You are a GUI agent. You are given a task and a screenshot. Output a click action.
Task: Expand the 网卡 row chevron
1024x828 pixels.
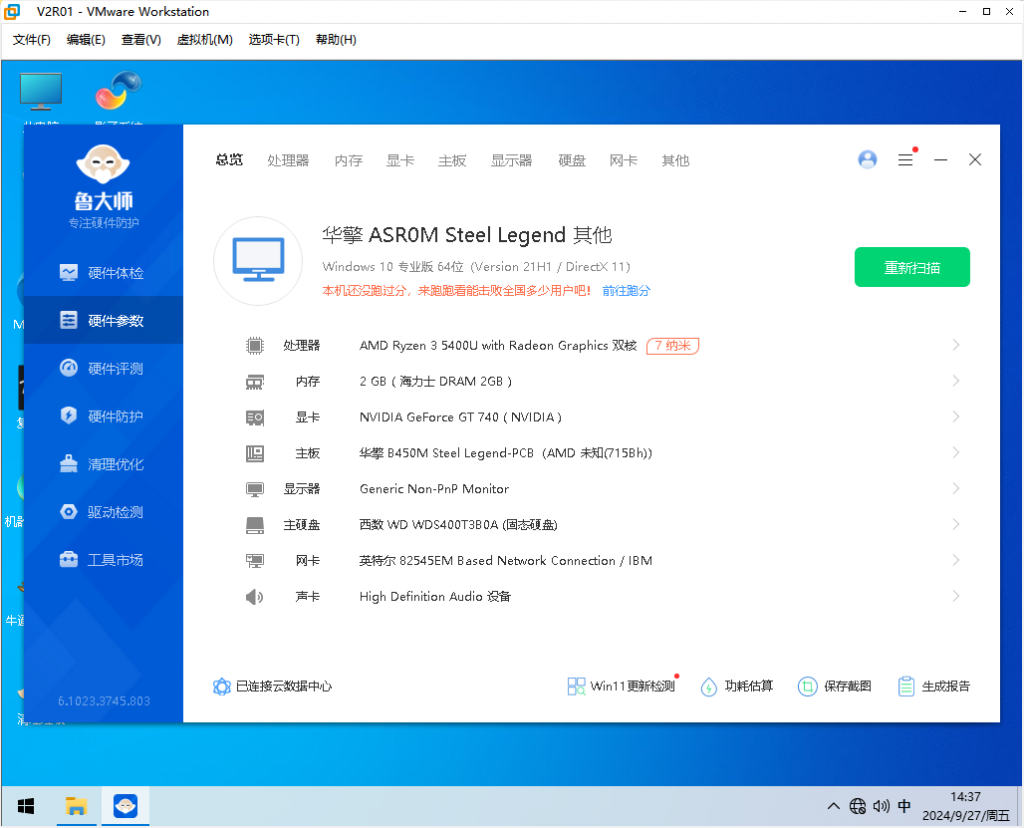[956, 560]
